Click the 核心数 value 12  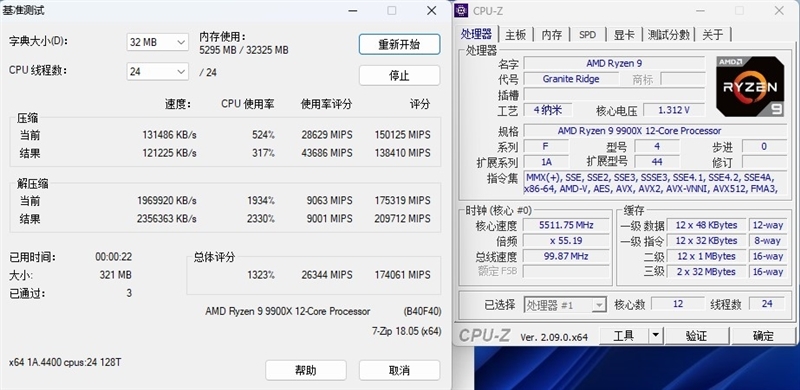pyautogui.click(x=678, y=304)
